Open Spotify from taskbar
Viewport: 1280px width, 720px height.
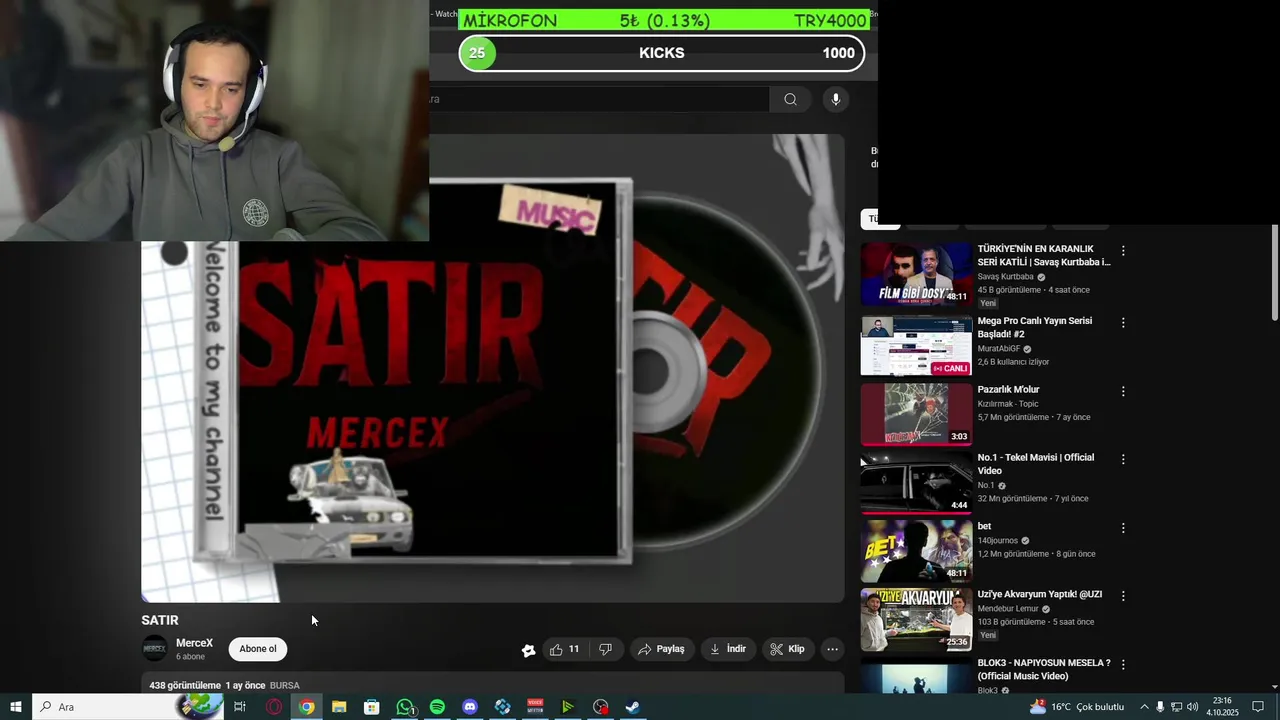(437, 707)
